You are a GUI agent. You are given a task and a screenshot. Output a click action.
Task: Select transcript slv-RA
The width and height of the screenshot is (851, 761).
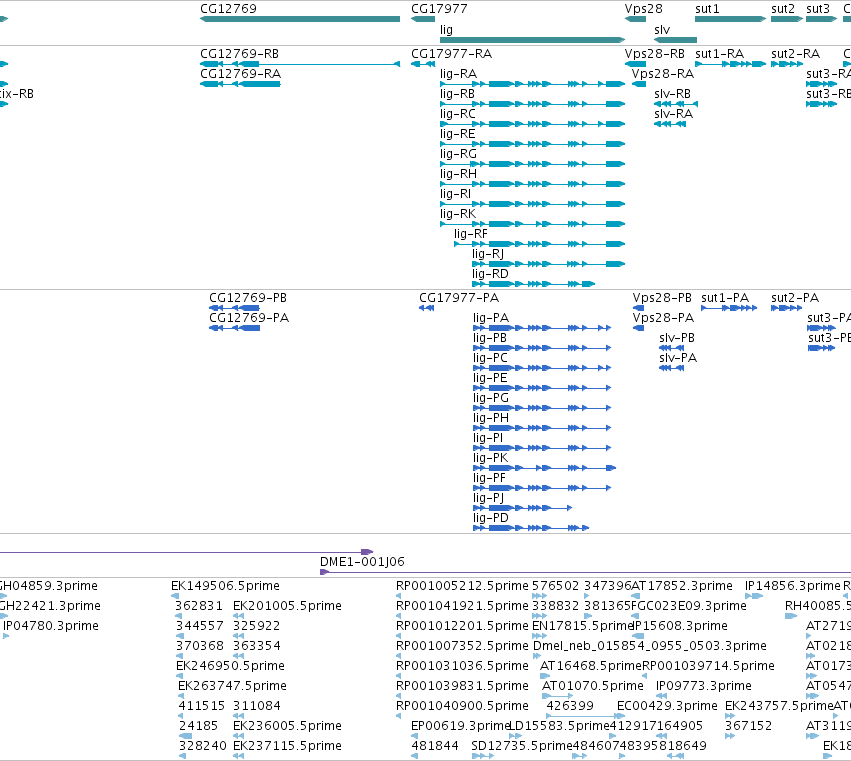click(x=670, y=124)
